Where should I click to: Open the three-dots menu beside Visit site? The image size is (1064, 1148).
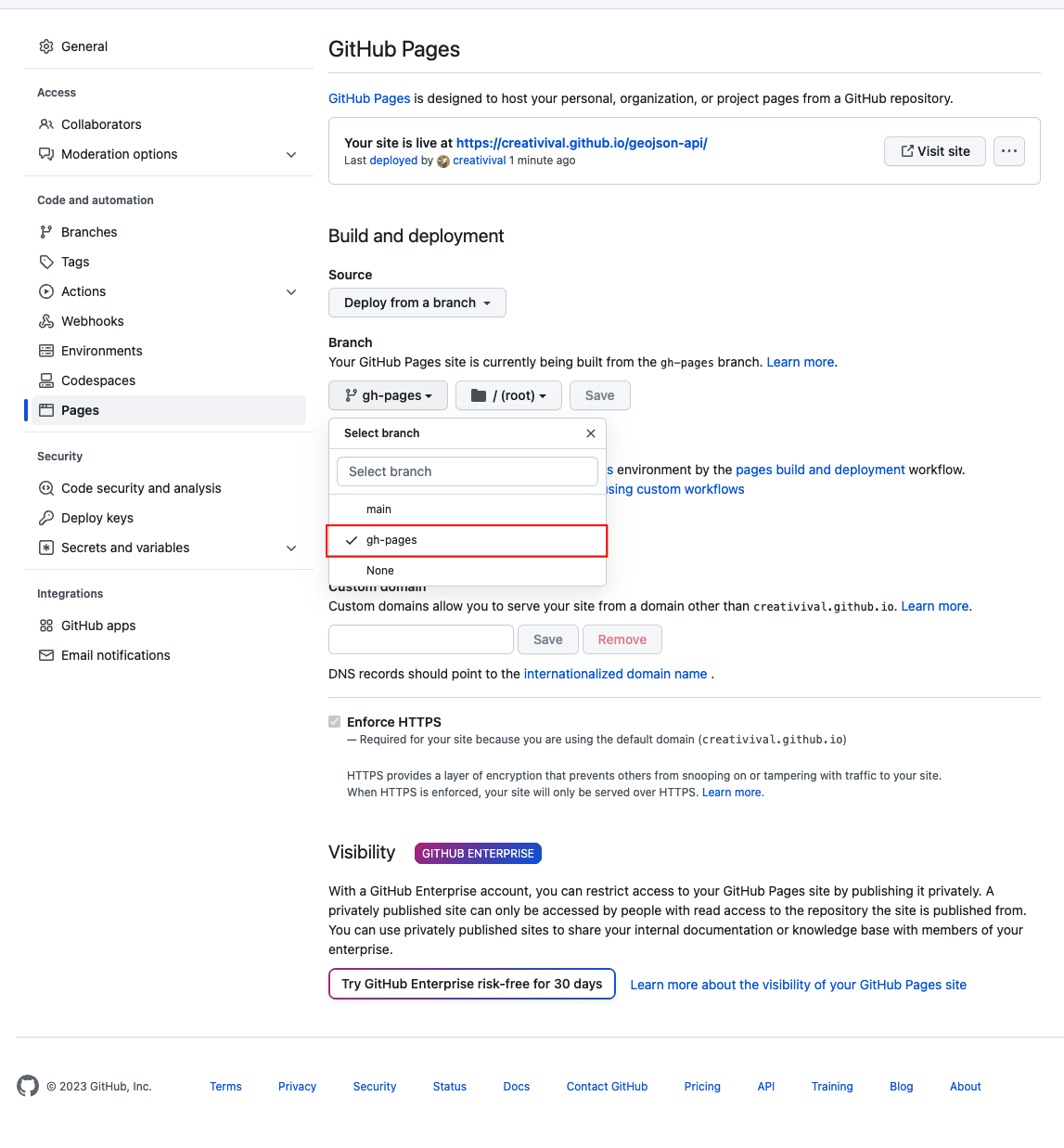click(x=1009, y=151)
